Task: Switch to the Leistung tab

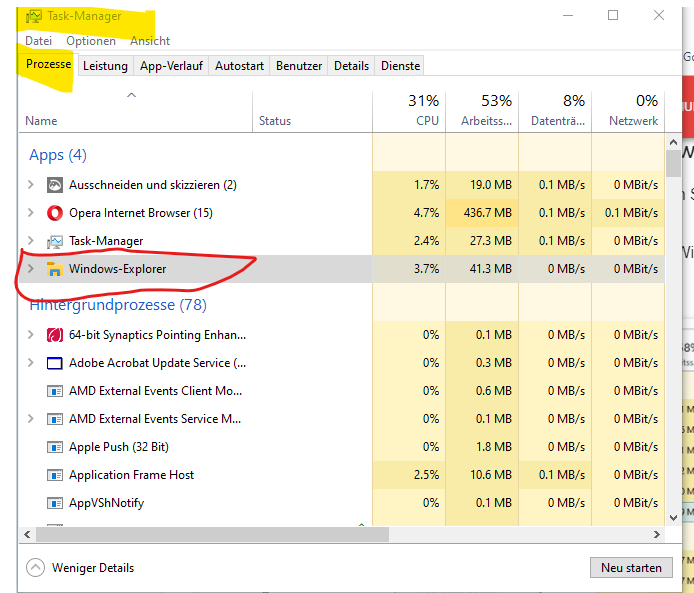Action: [105, 66]
